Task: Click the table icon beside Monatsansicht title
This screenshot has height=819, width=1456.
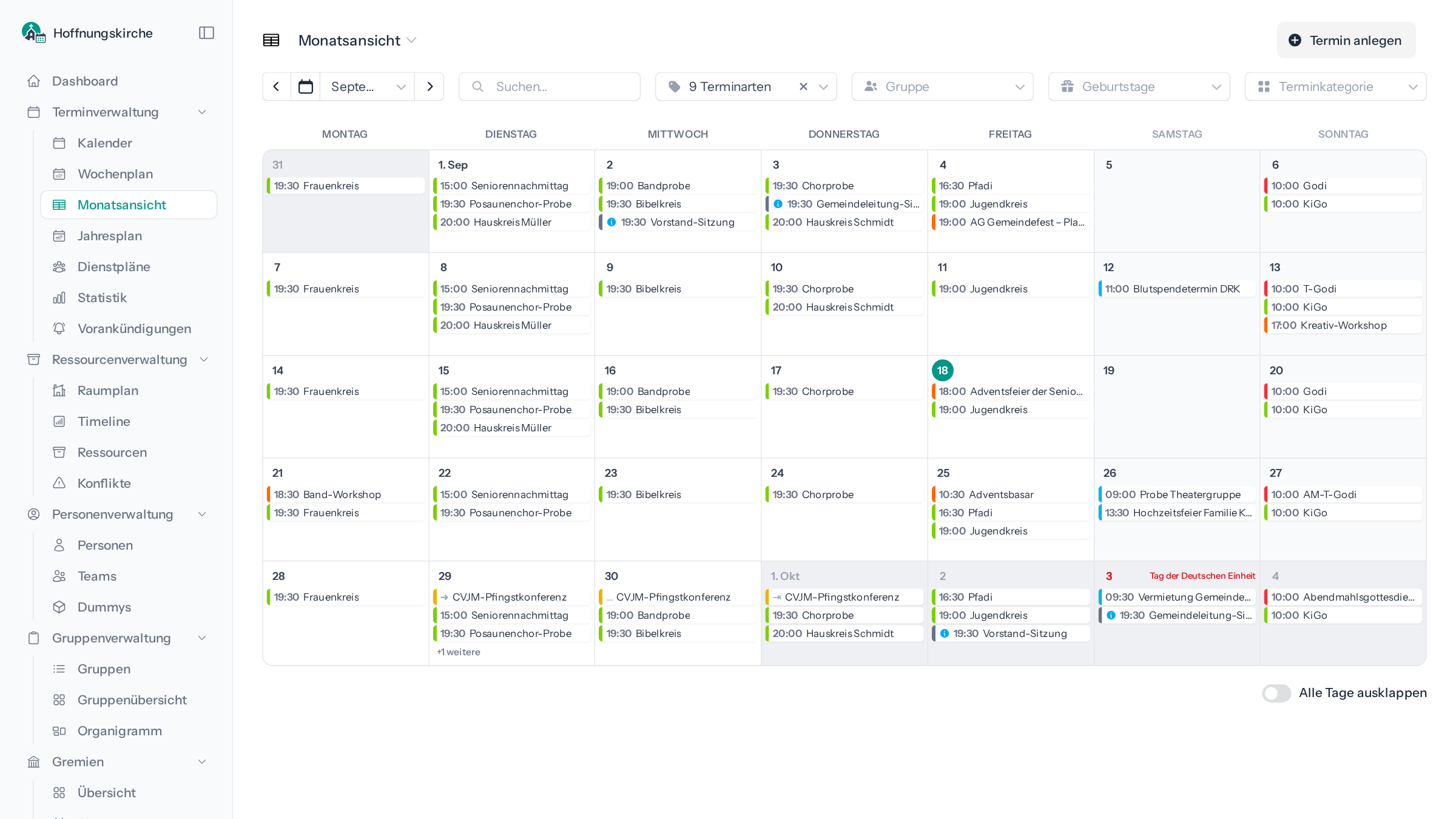Action: point(271,40)
